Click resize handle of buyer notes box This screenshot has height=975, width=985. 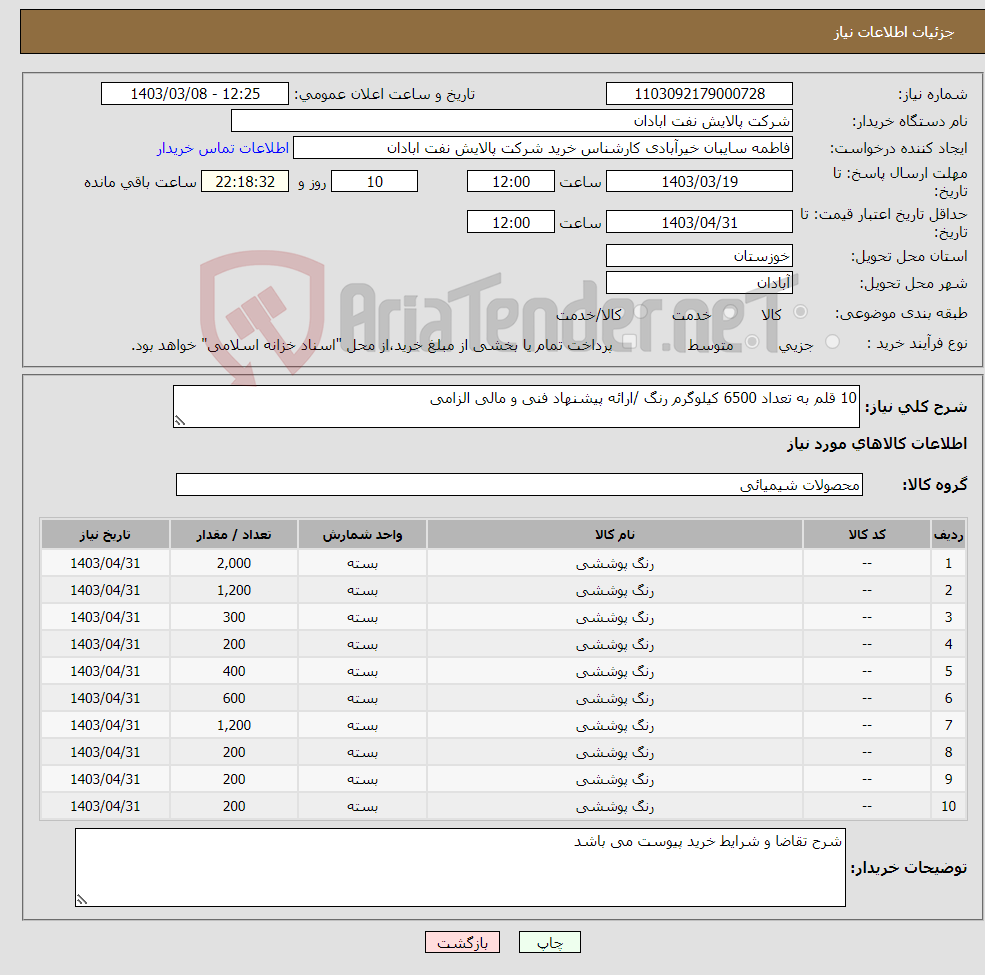82,900
